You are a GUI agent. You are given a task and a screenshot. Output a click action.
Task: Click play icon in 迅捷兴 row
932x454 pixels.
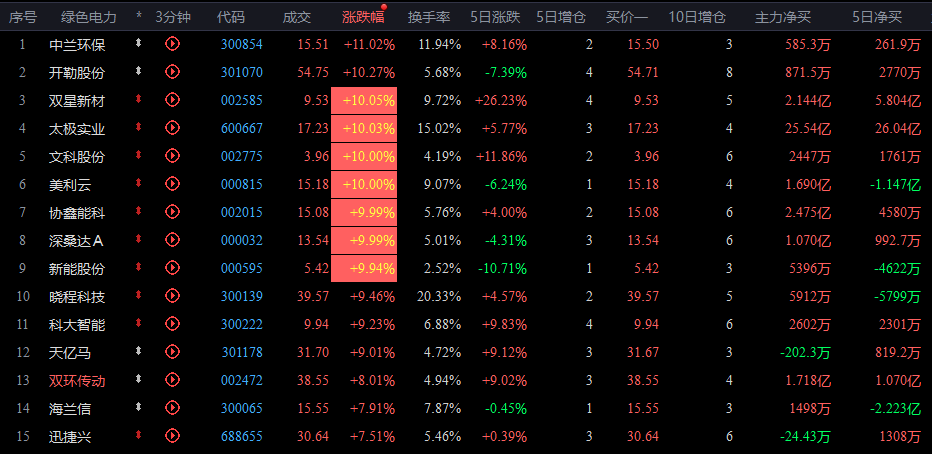point(172,436)
